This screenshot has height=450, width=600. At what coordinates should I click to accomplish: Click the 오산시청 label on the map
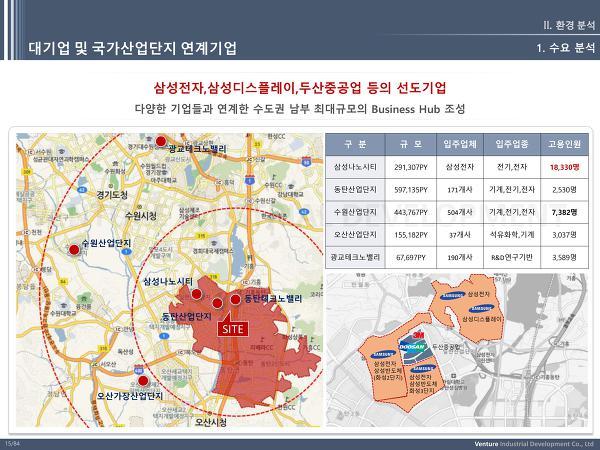[x=211, y=422]
